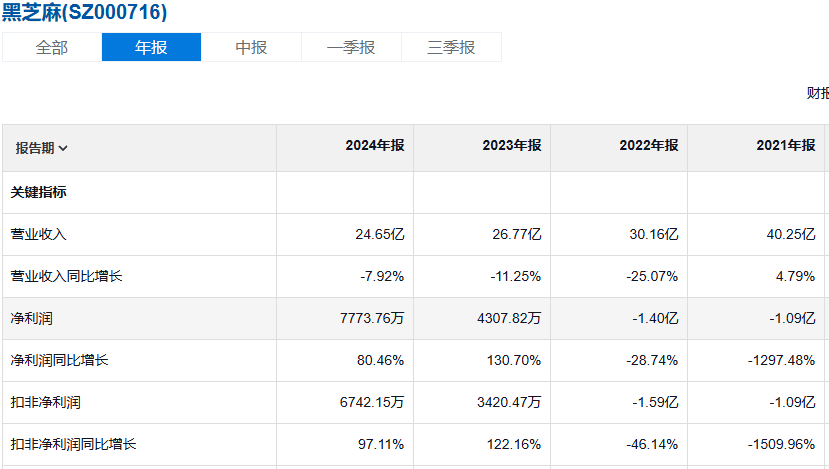Switch to the 一季报 first-quarter tab
This screenshot has width=829, height=469.
pos(351,48)
